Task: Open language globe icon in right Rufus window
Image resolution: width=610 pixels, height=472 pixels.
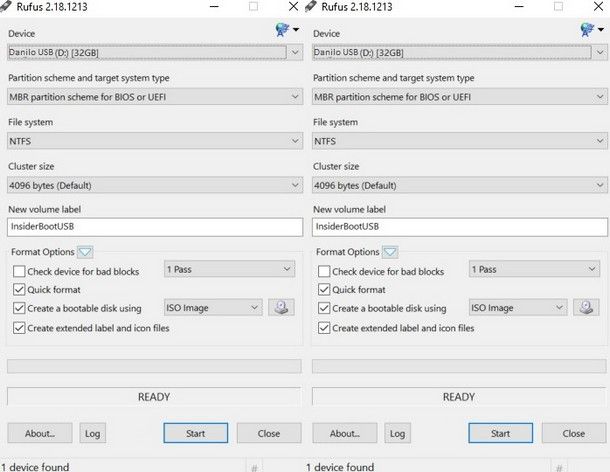Action: [587, 30]
